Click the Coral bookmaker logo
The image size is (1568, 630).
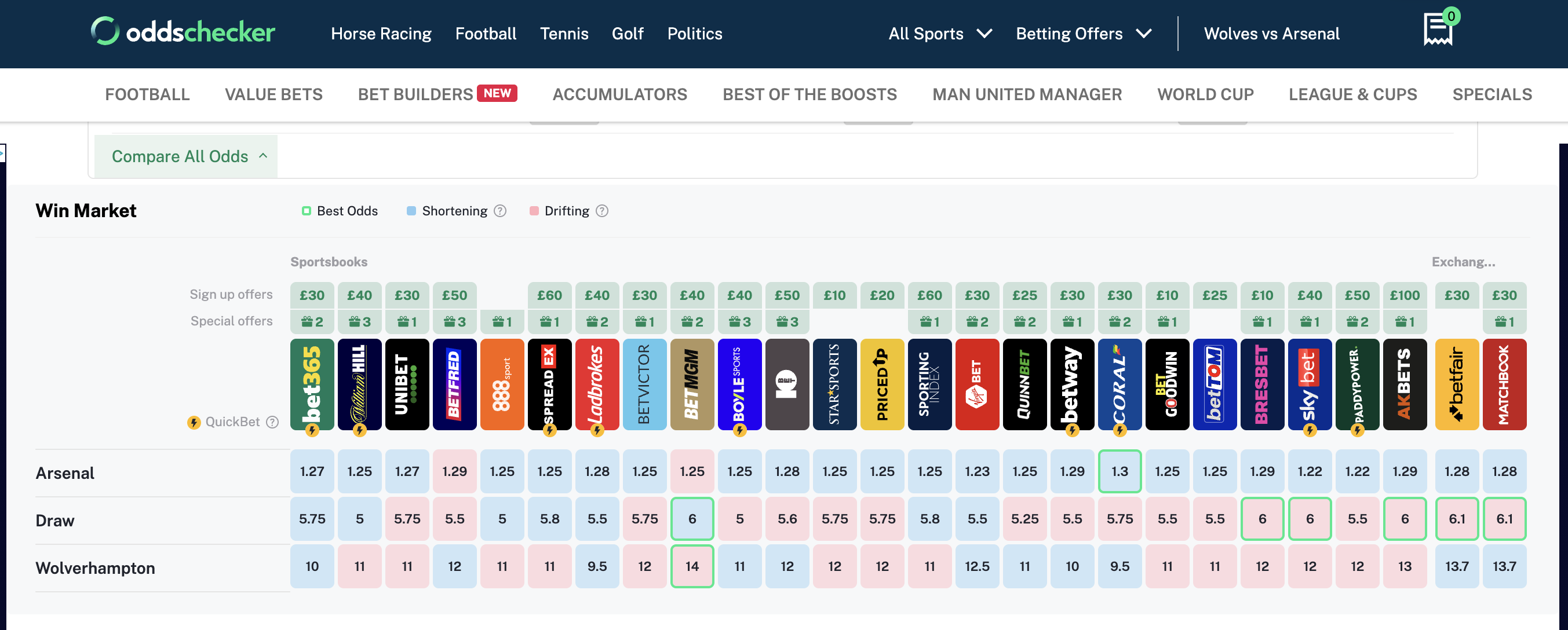coord(1120,384)
